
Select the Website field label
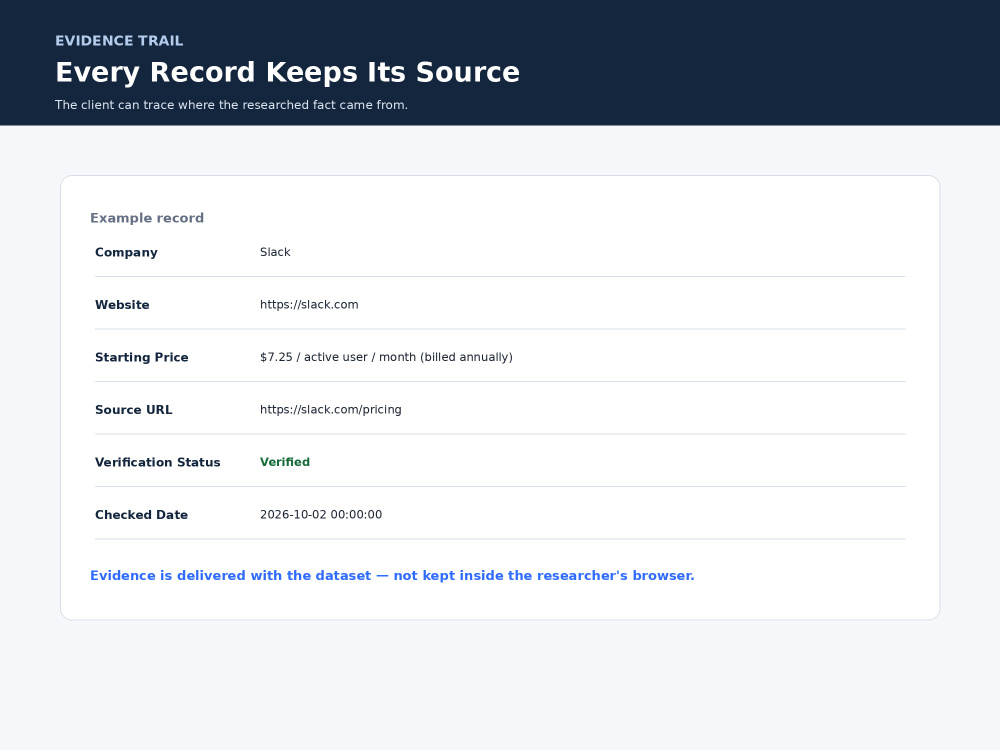click(x=122, y=305)
